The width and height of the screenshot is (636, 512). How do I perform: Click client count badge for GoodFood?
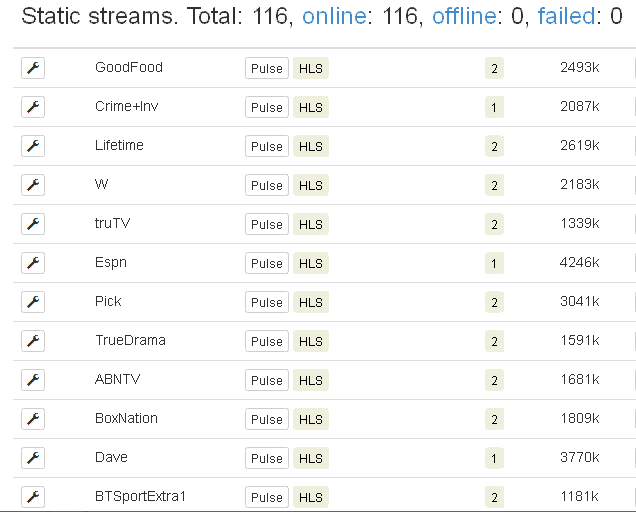pos(494,68)
